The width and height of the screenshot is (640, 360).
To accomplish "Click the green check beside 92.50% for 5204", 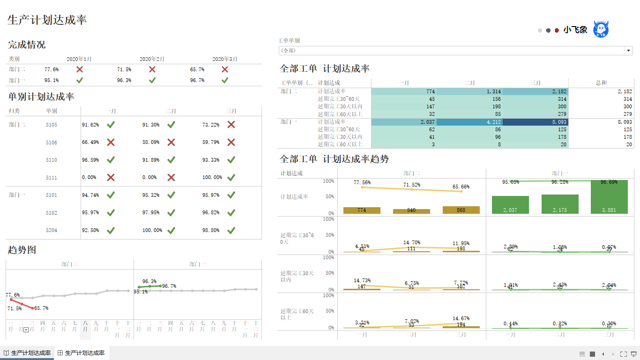I will tap(111, 230).
